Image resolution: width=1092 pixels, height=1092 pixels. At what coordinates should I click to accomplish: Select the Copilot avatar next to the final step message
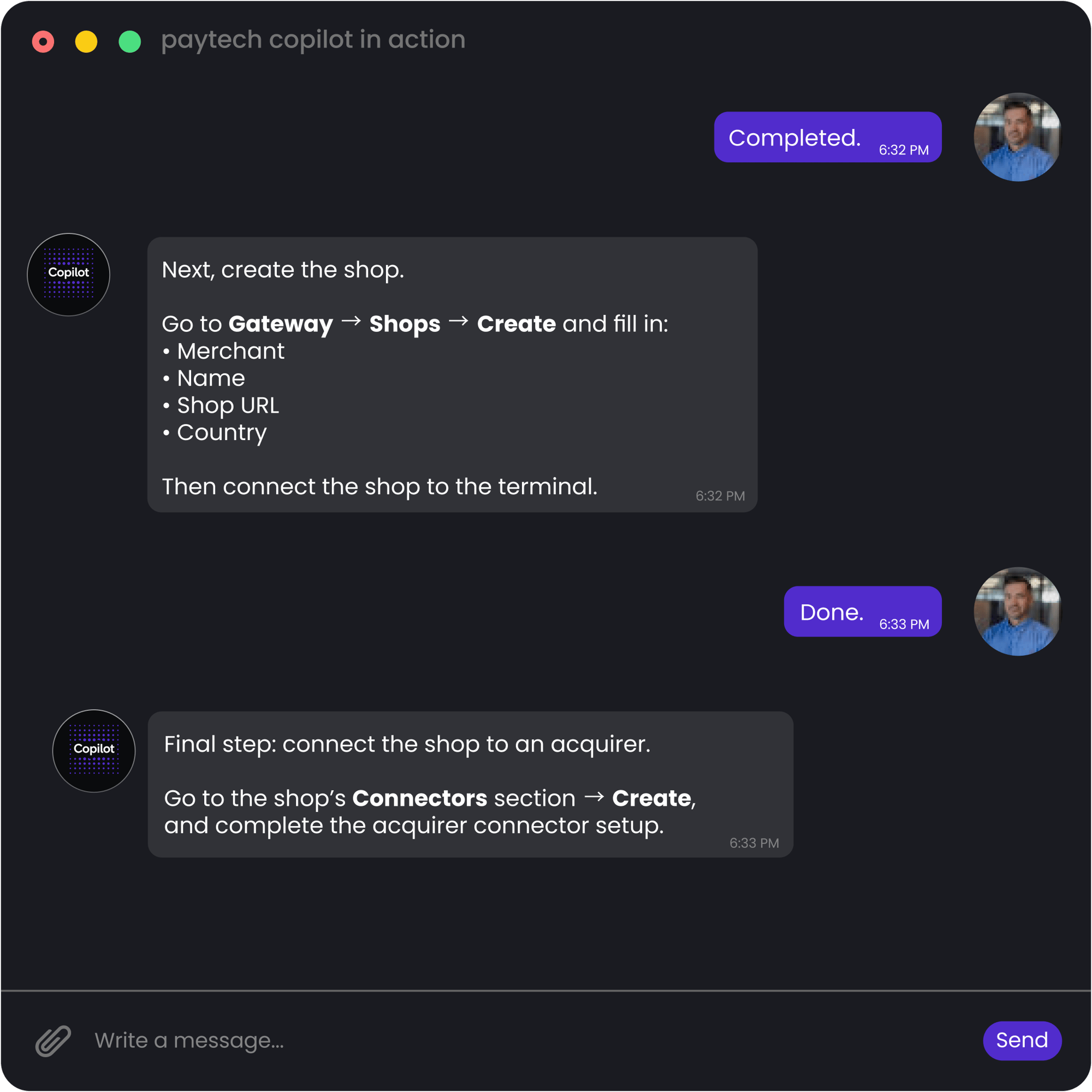94,751
